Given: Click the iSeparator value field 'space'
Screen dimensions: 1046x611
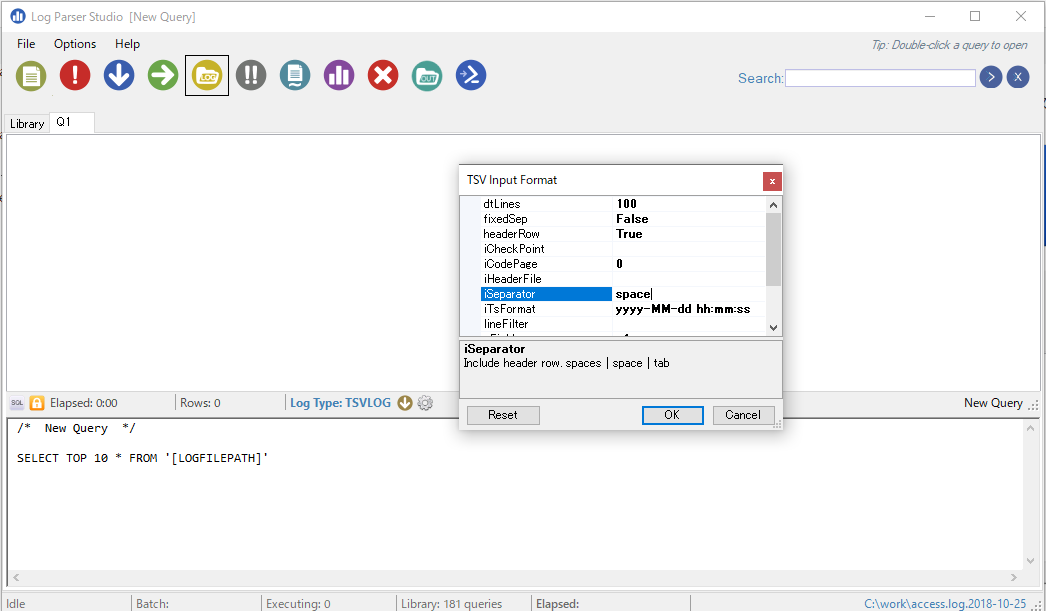Looking at the screenshot, I should (x=688, y=294).
